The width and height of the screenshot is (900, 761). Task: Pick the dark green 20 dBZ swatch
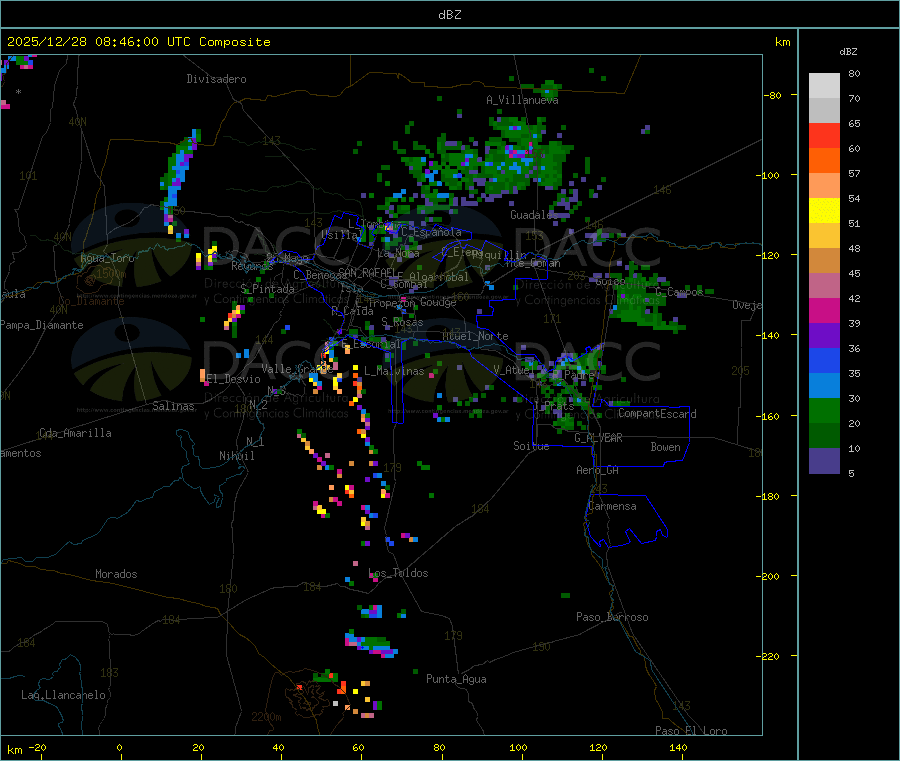824,436
